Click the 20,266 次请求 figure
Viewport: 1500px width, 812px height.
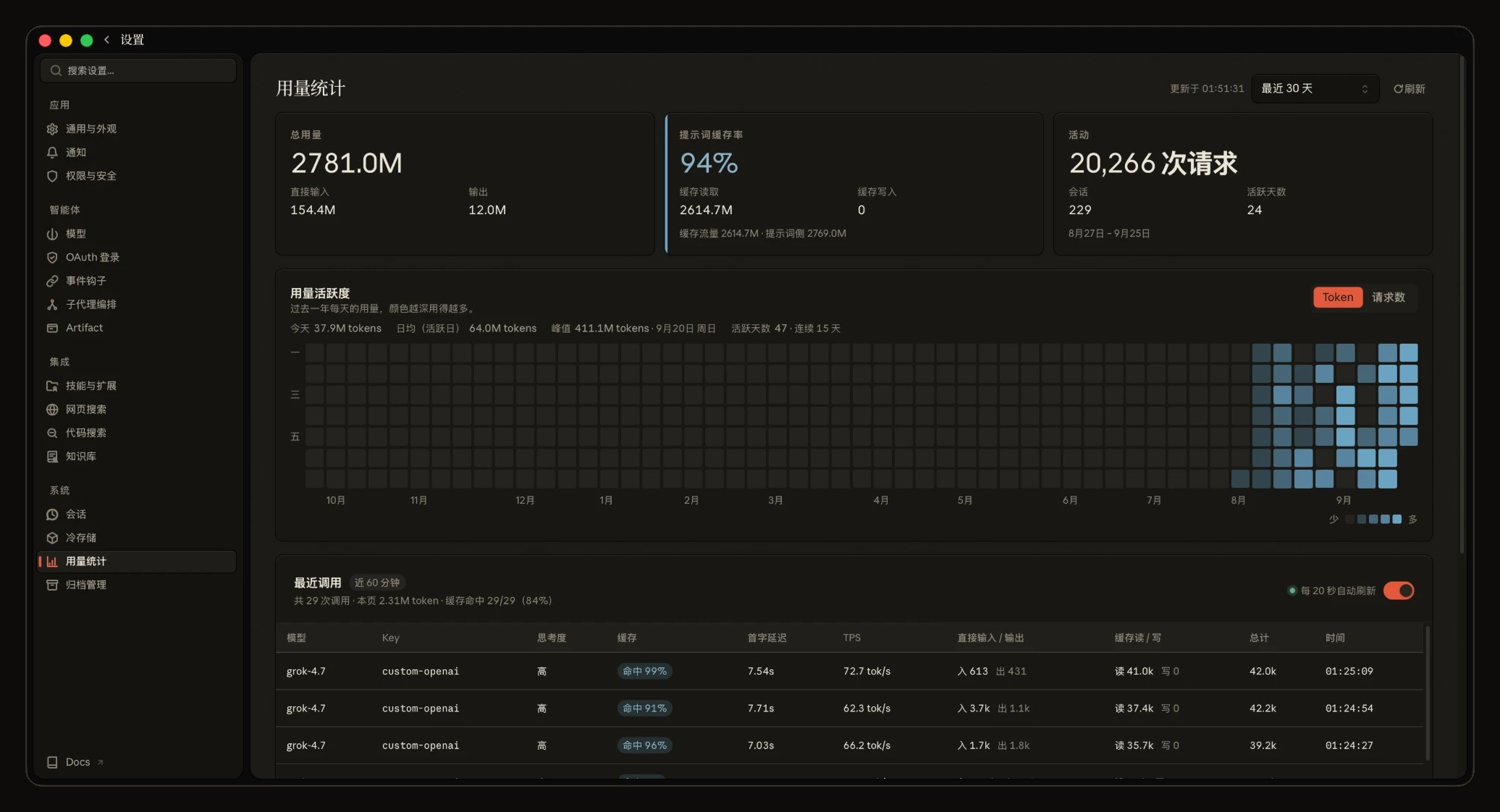pyautogui.click(x=1153, y=164)
